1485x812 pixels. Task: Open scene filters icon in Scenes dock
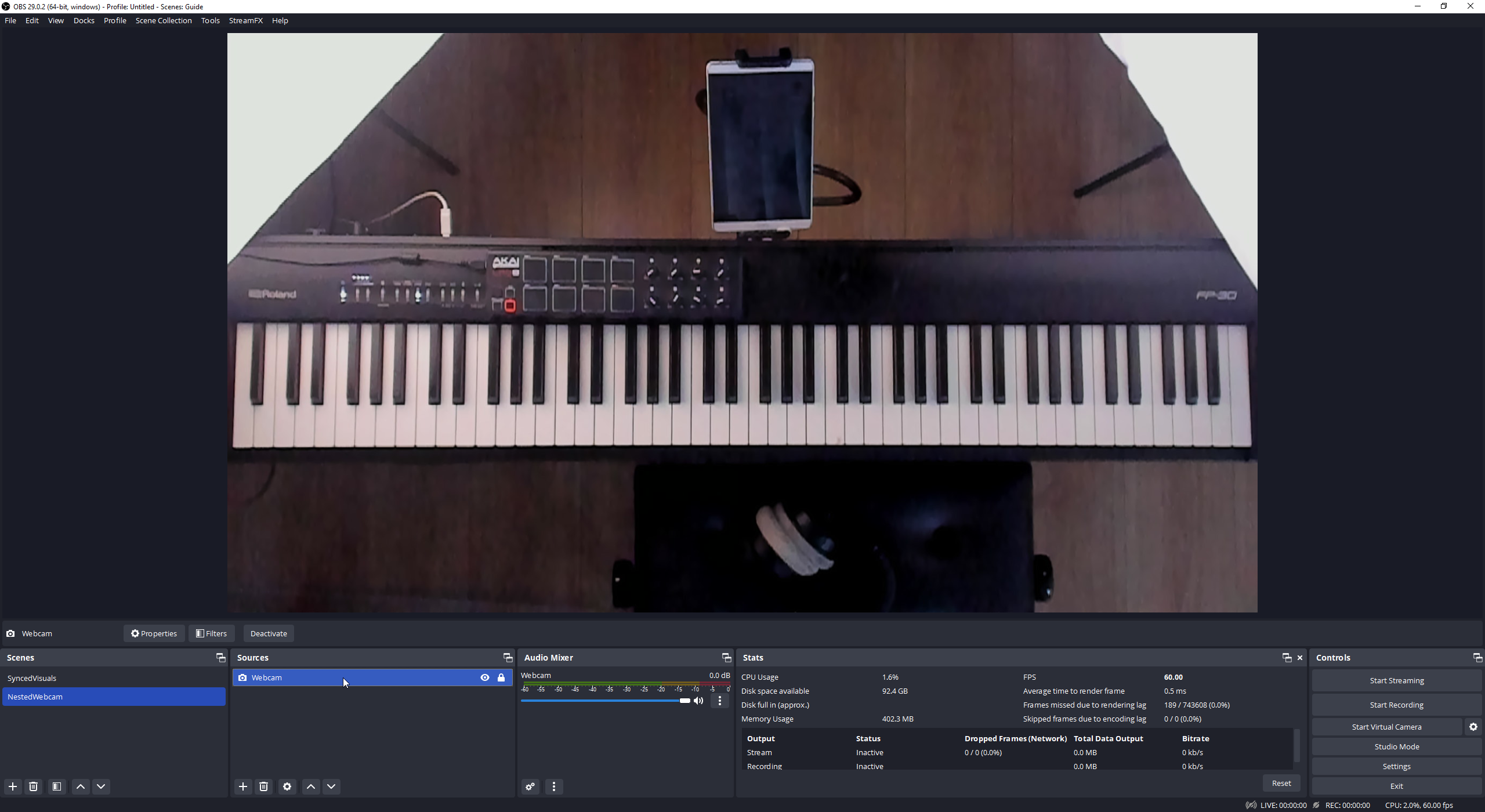pyautogui.click(x=57, y=786)
